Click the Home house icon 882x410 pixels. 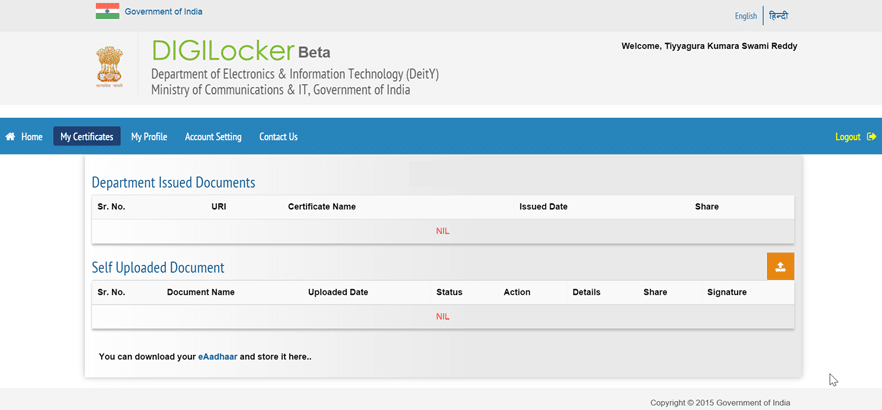(10, 137)
